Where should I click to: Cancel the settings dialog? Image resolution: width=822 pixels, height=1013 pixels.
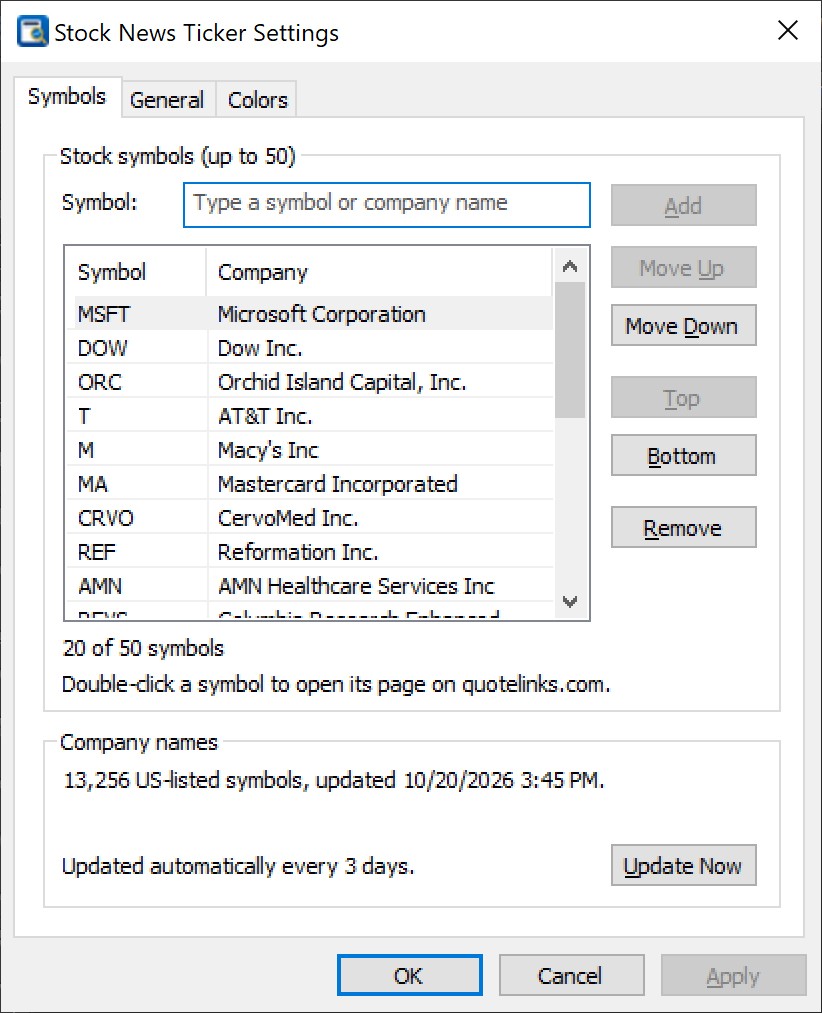[571, 975]
